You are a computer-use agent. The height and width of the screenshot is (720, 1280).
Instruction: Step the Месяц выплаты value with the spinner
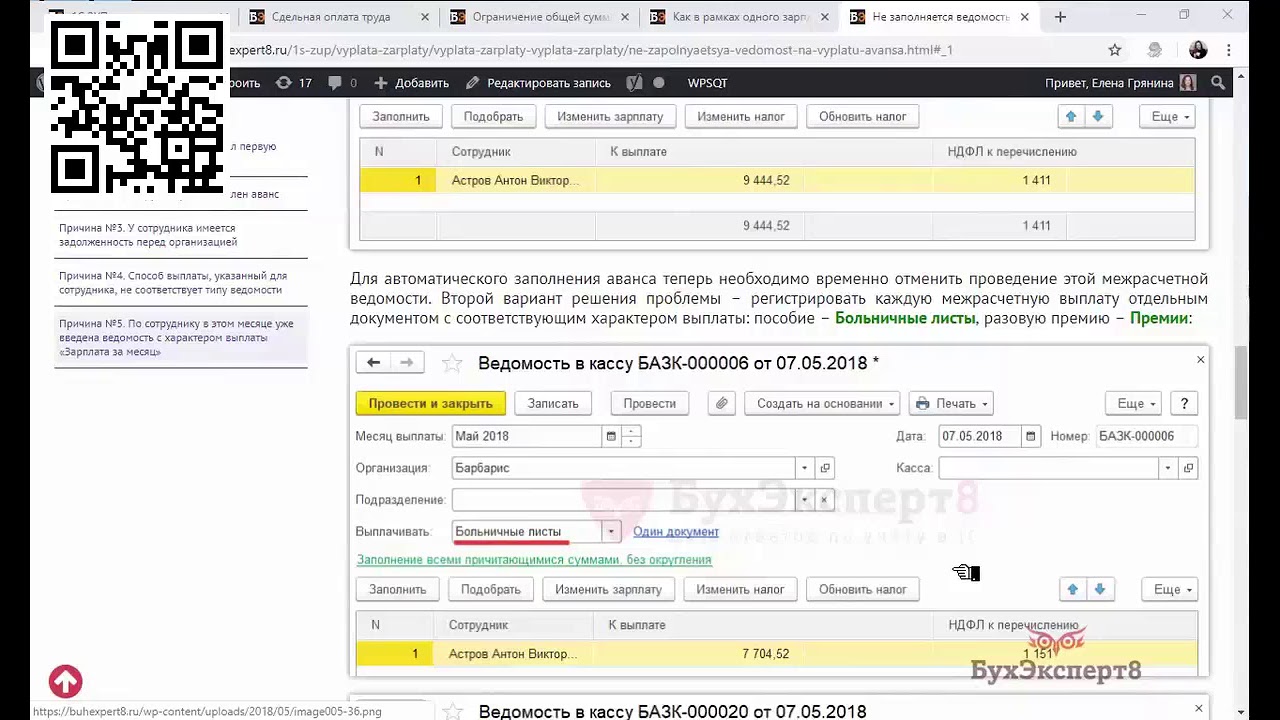point(631,436)
